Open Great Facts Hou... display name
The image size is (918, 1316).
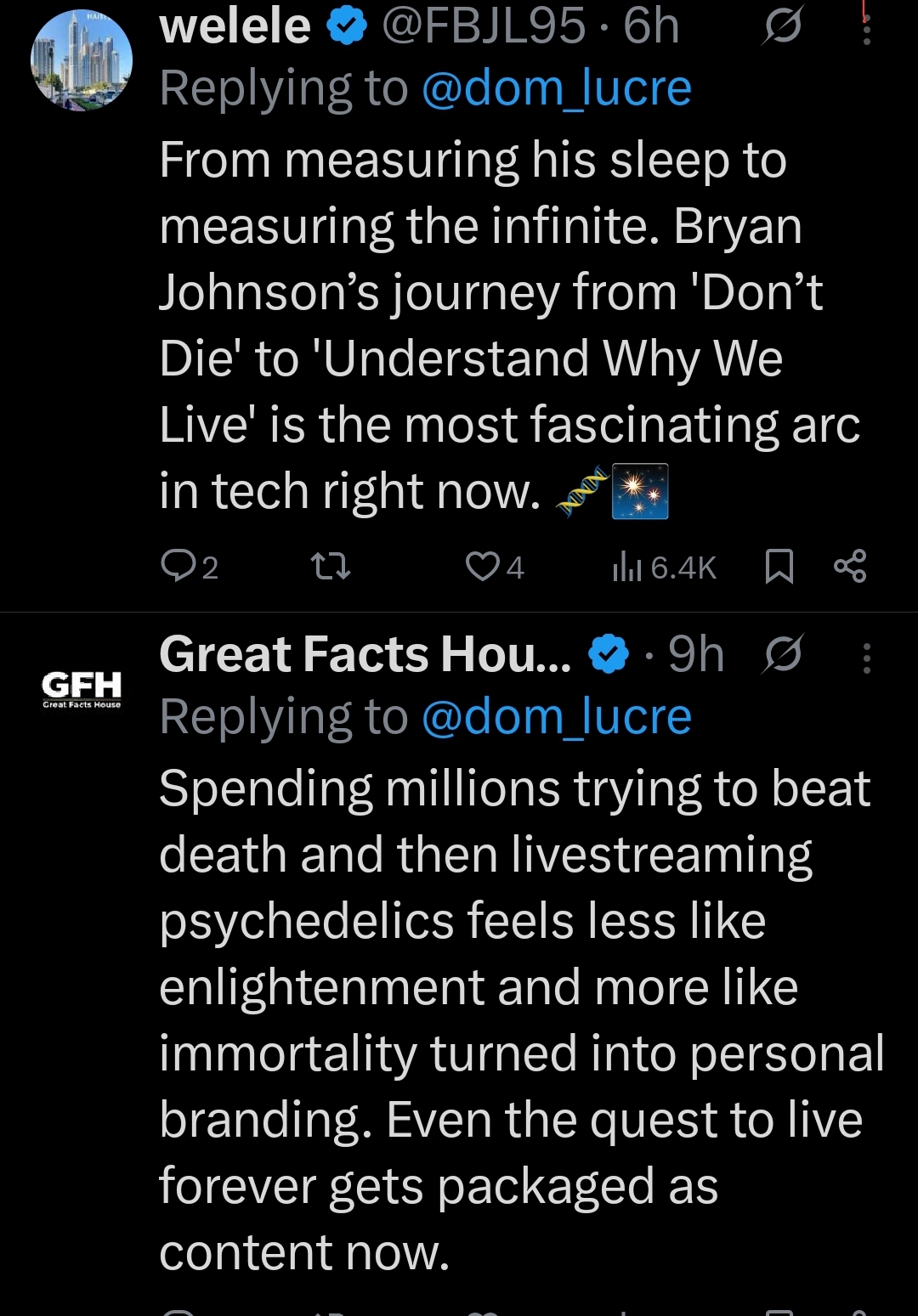click(x=365, y=655)
